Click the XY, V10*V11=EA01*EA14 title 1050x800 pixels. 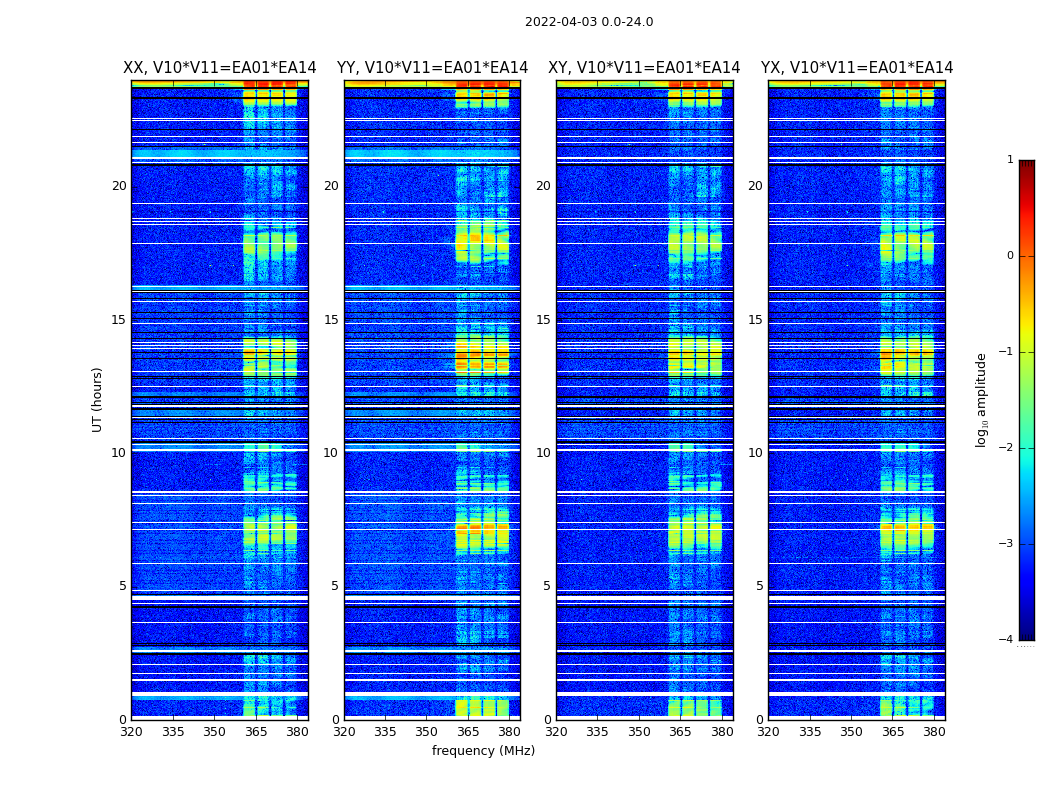[x=644, y=68]
